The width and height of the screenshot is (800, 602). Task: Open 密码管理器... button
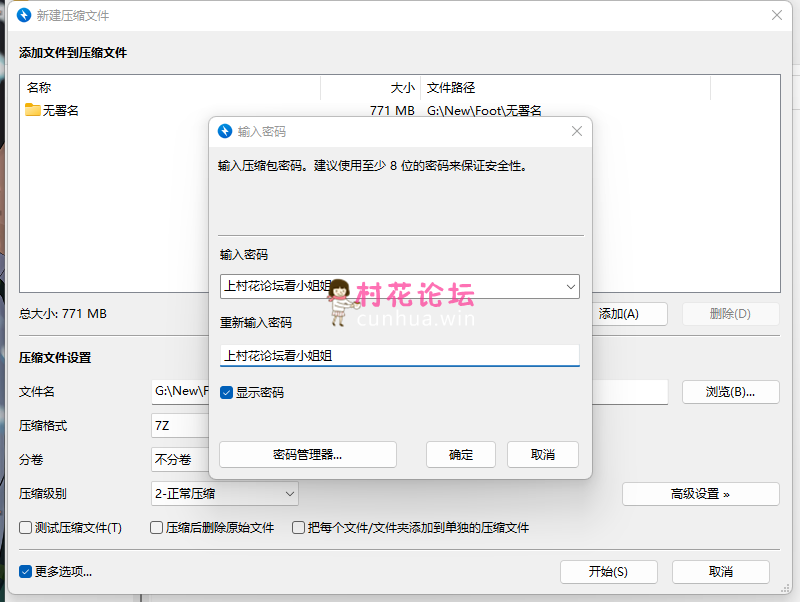coord(308,454)
